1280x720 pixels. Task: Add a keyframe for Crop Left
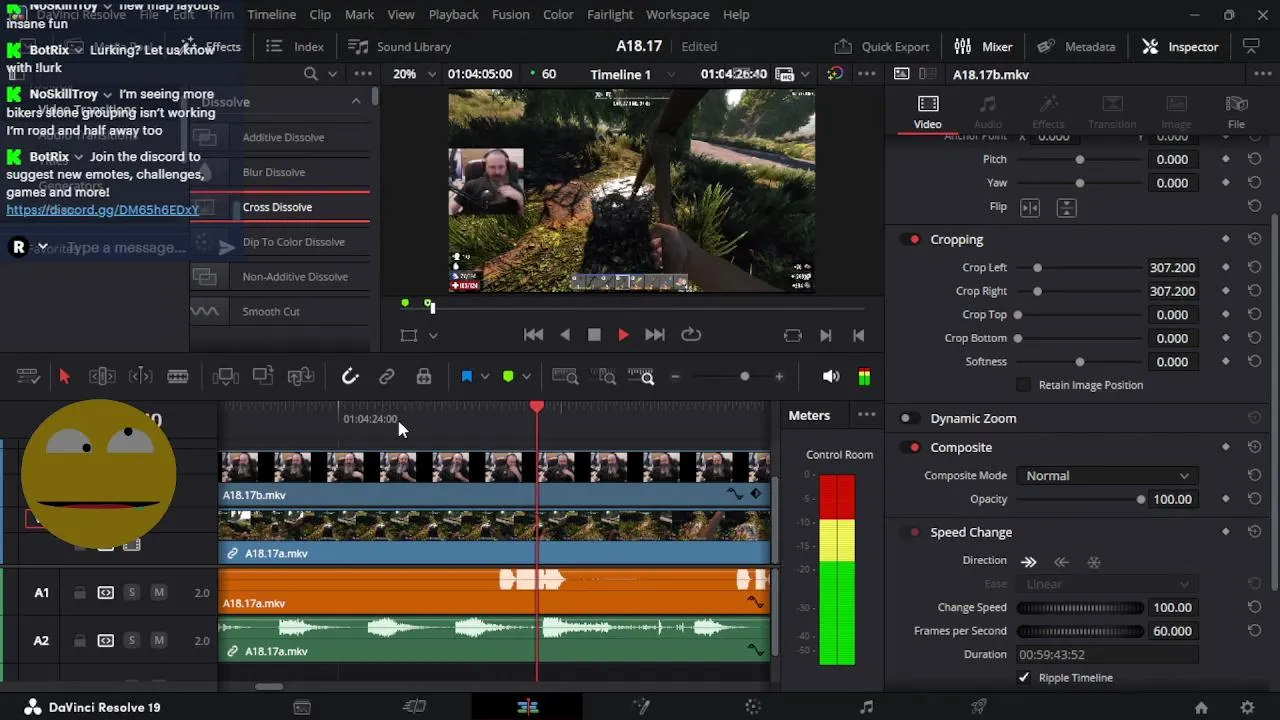coord(1226,268)
